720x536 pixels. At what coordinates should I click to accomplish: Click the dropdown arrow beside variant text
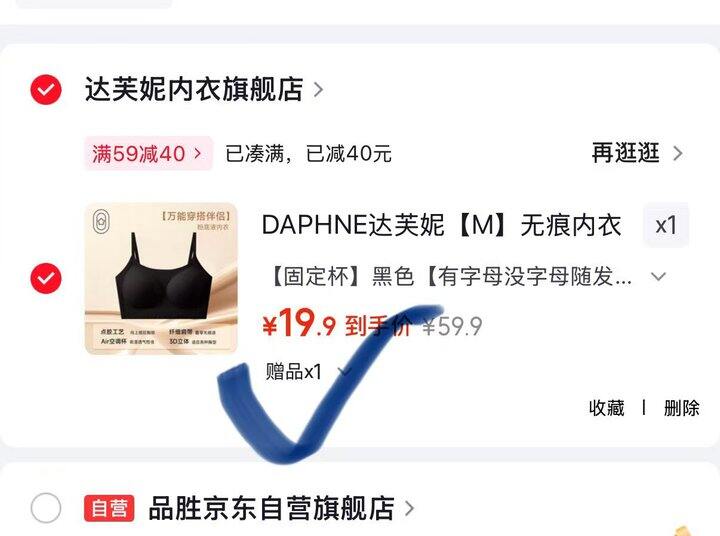[x=658, y=276]
